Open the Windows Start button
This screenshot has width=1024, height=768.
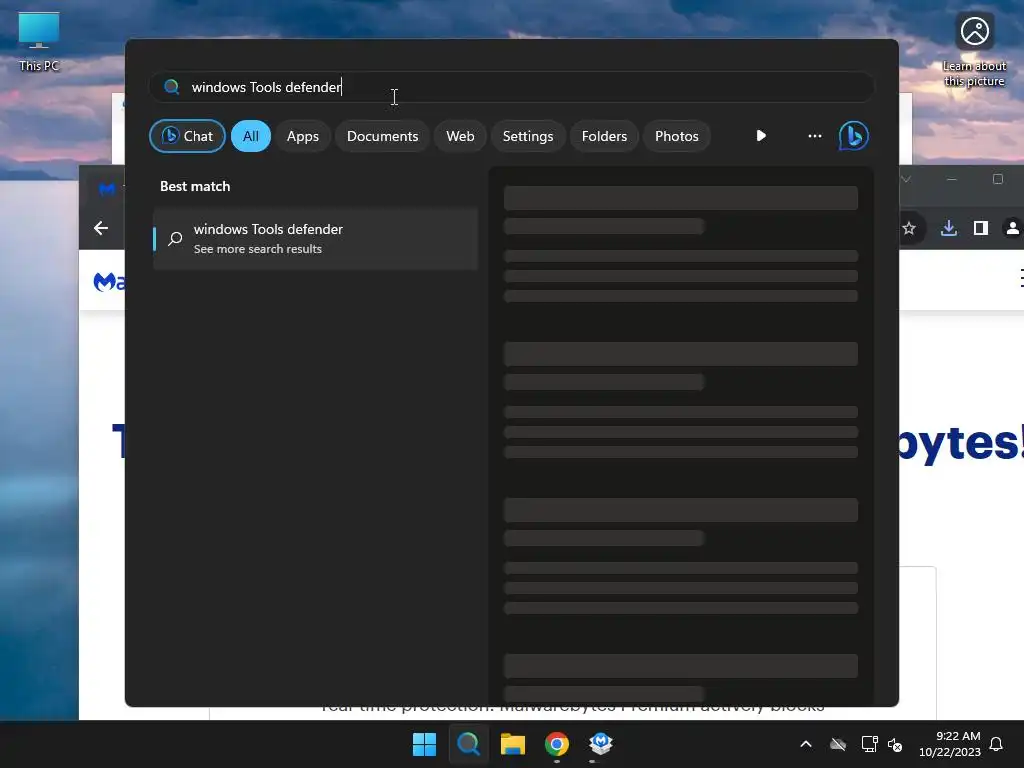pyautogui.click(x=424, y=744)
